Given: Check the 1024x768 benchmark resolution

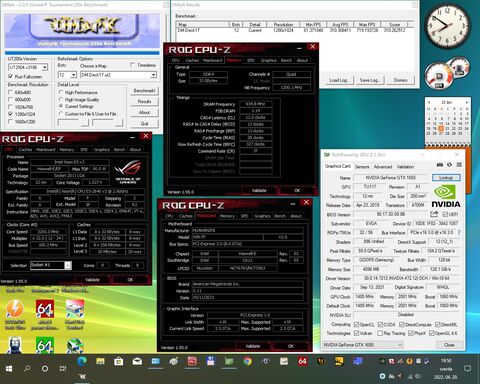Looking at the screenshot, I should pyautogui.click(x=10, y=107).
